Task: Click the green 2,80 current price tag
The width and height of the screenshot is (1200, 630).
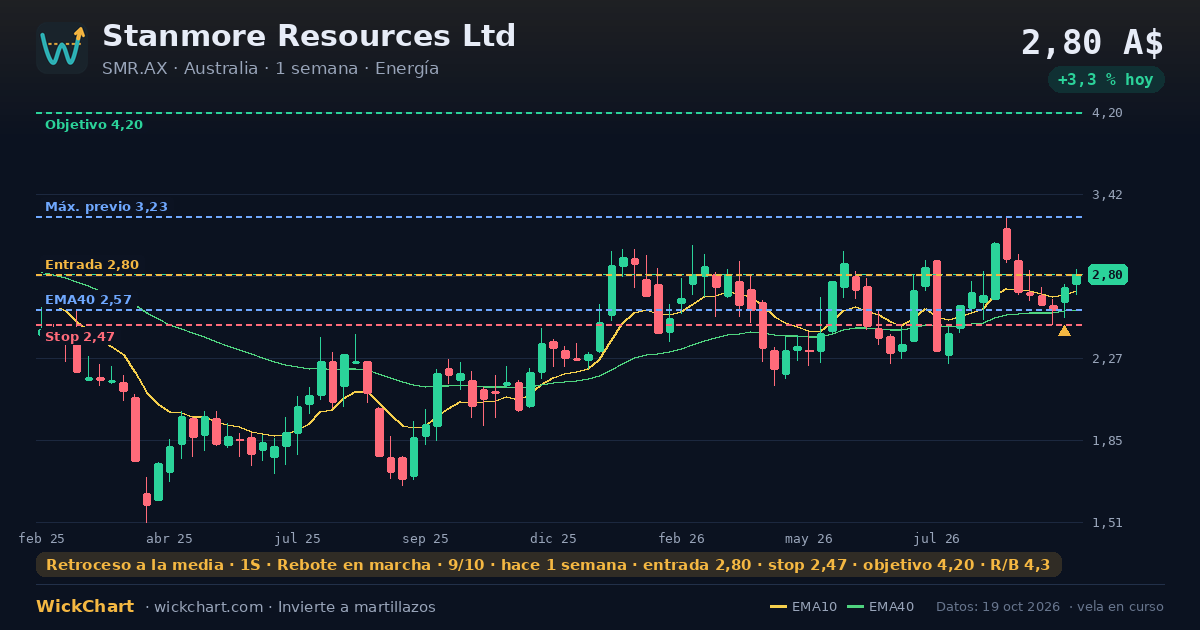Action: click(x=1107, y=274)
